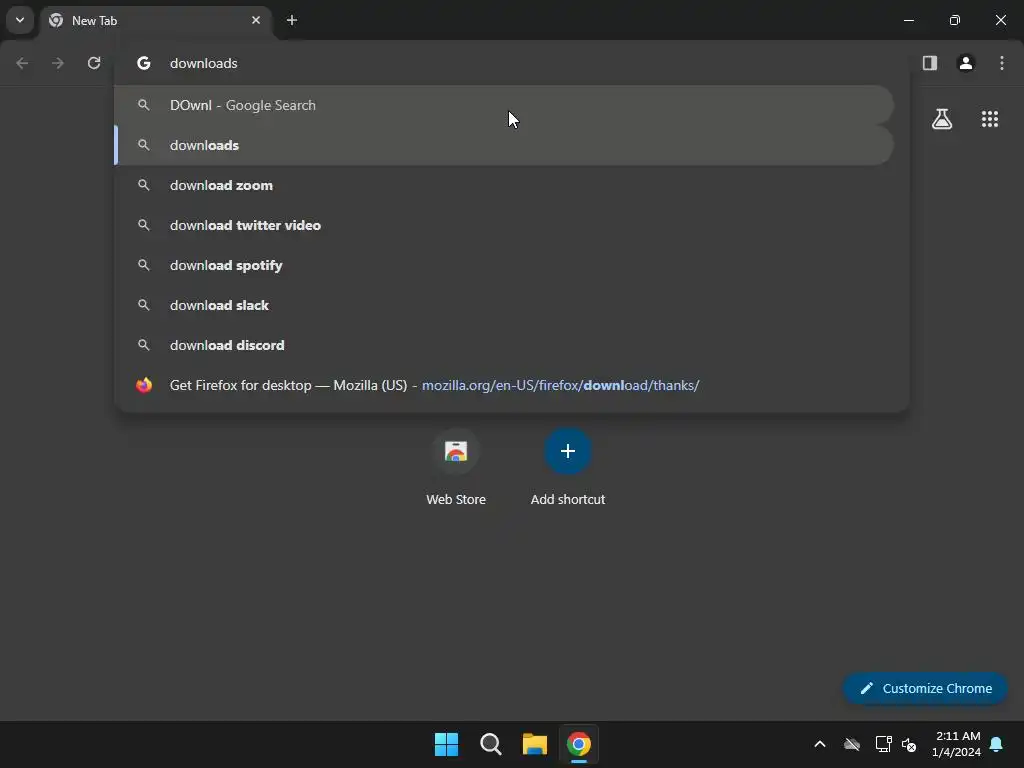Image resolution: width=1024 pixels, height=768 pixels.
Task: Open the clock showing 2:11 AM
Action: [957, 744]
